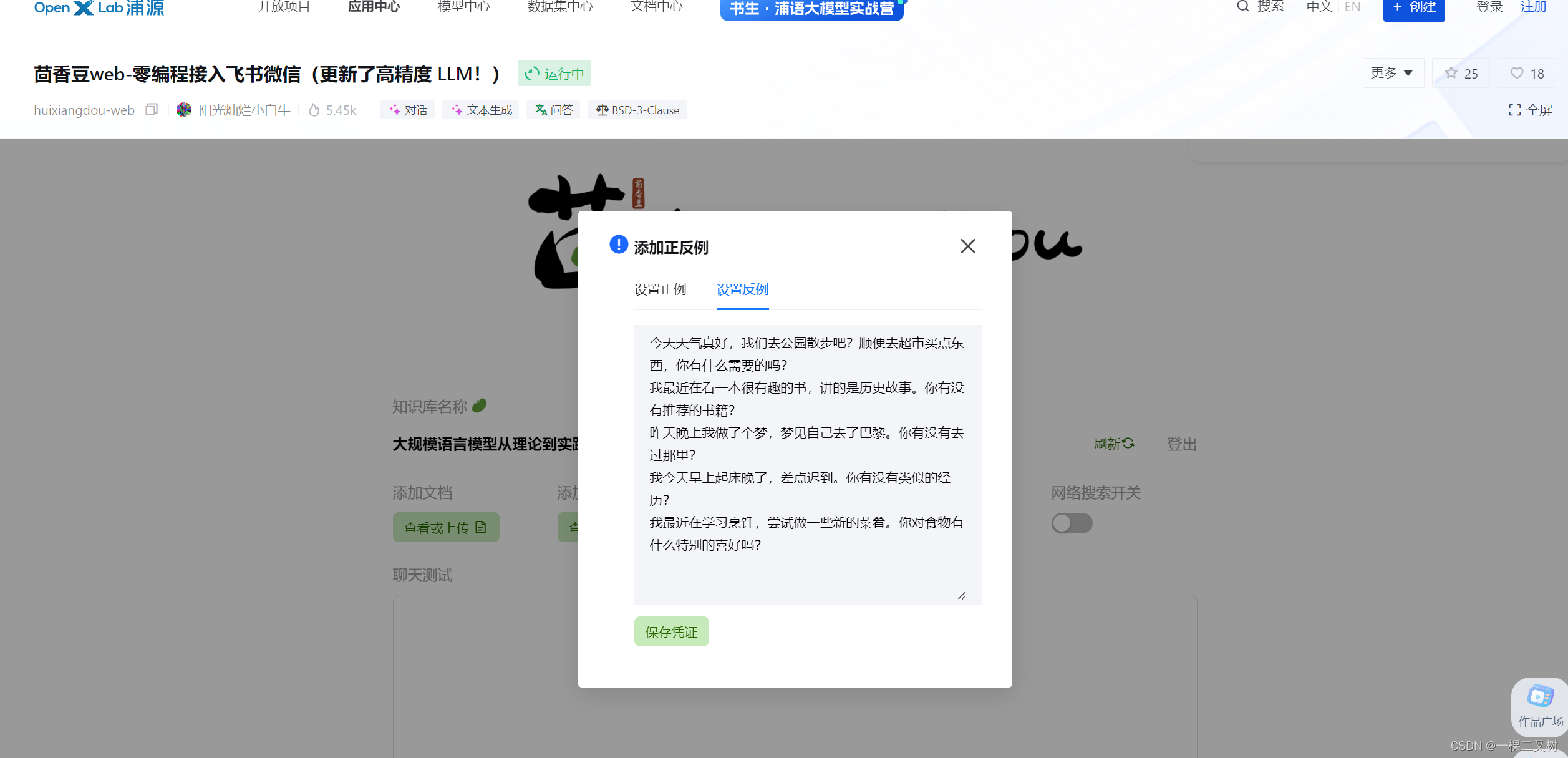Click the search magnifier icon

point(1242,6)
